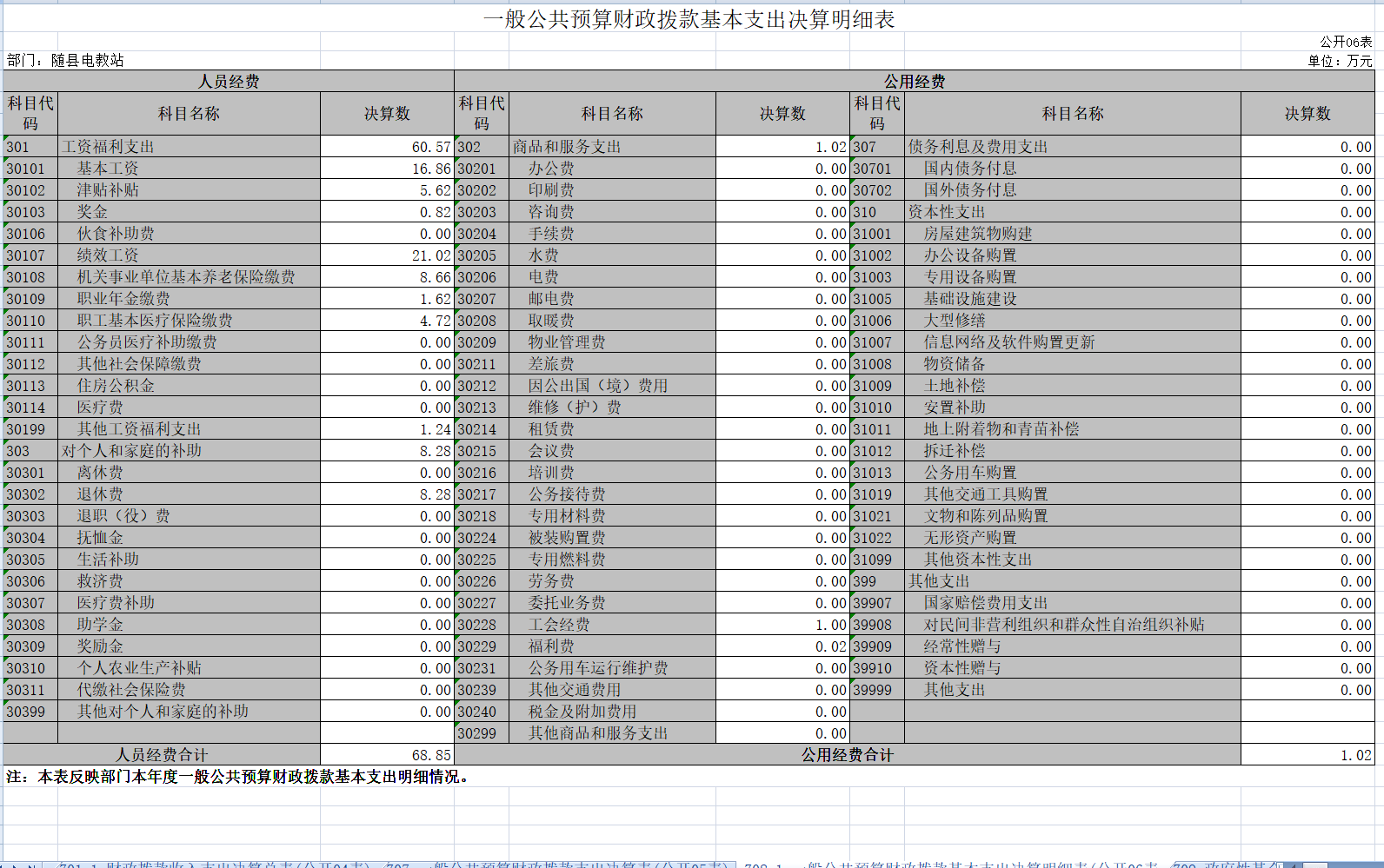
Task: Select the 房屋建筑物购建 cell
Action: pyautogui.click(x=1073, y=234)
